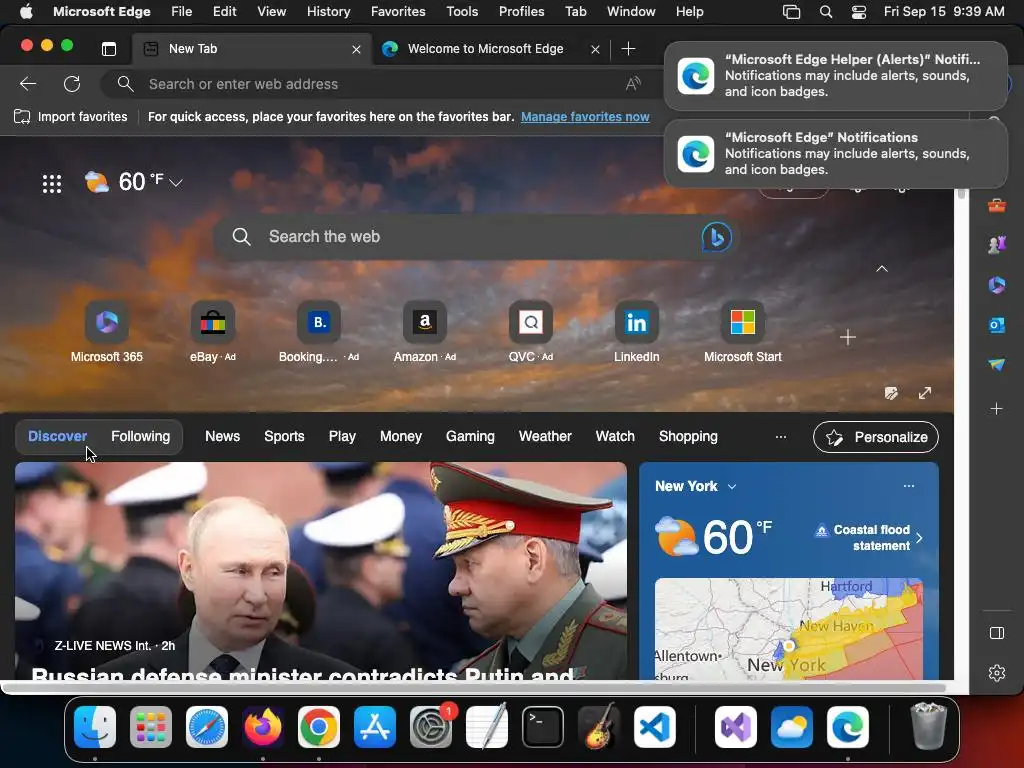Open weather card options menu
1024x768 pixels.
coord(908,486)
